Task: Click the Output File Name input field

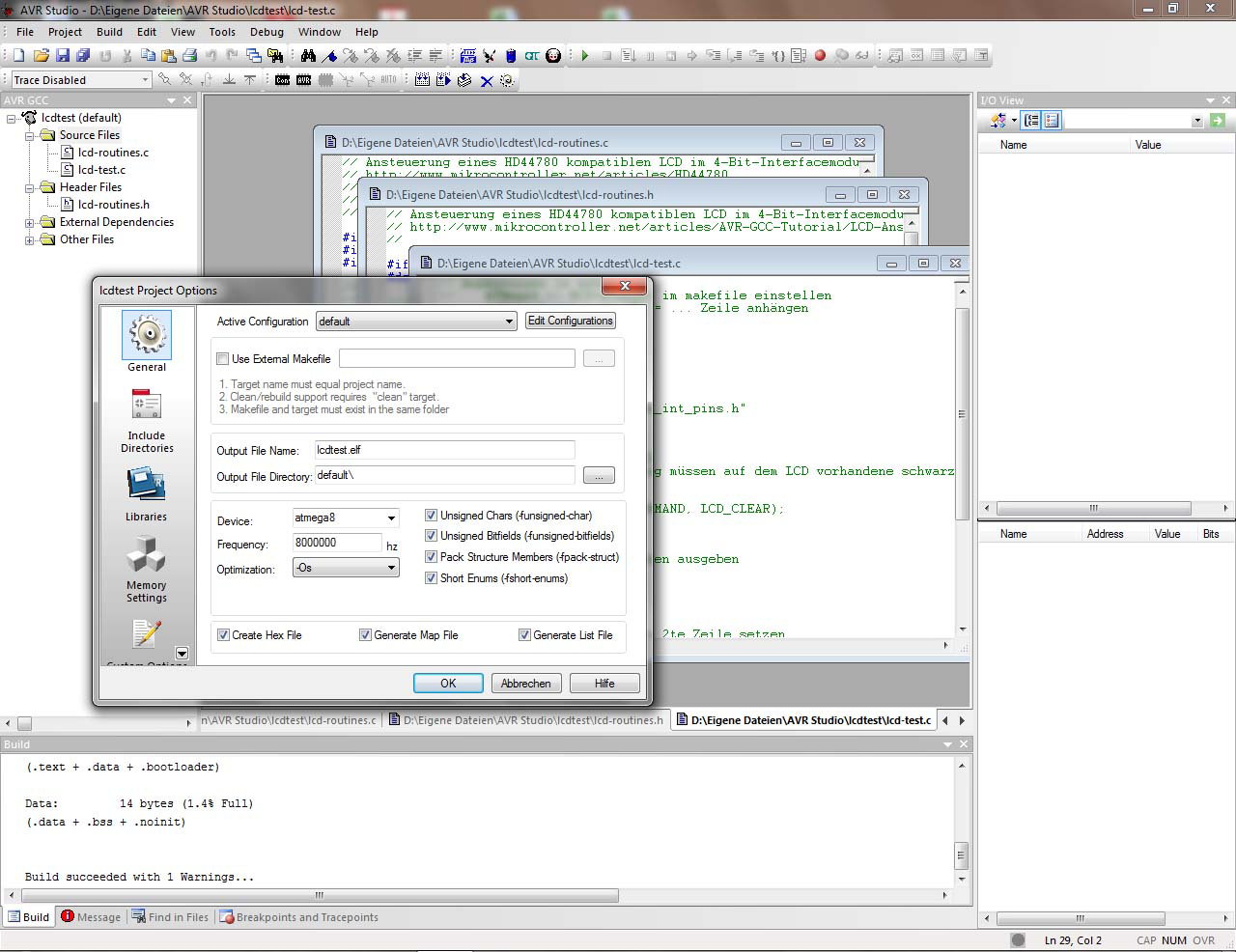Action: [445, 450]
